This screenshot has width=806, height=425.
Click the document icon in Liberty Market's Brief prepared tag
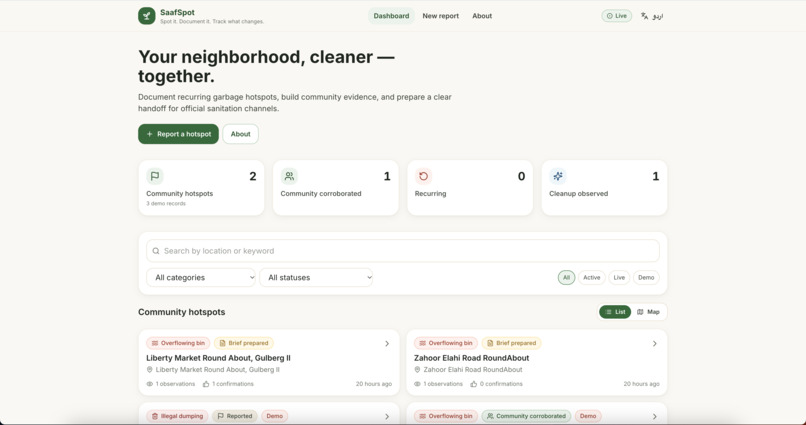[x=222, y=343]
